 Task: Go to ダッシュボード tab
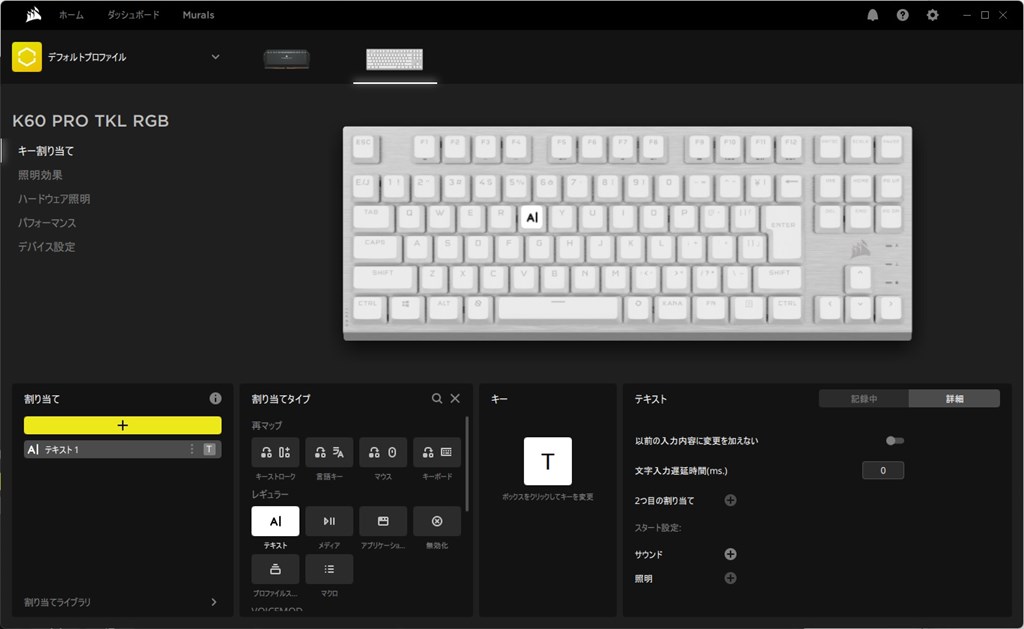tap(133, 15)
